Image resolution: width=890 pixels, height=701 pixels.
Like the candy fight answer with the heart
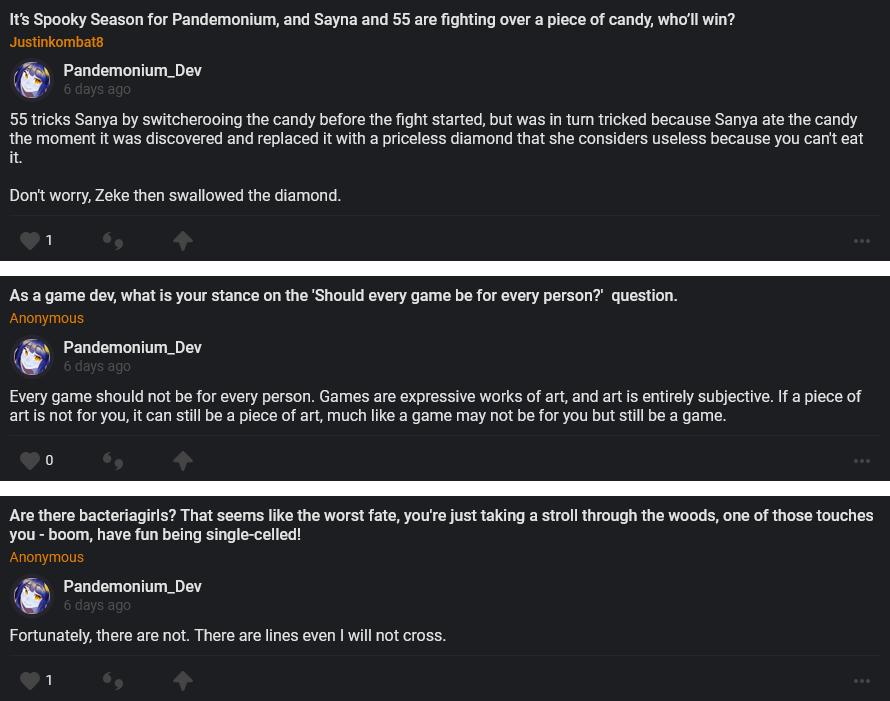[x=30, y=240]
